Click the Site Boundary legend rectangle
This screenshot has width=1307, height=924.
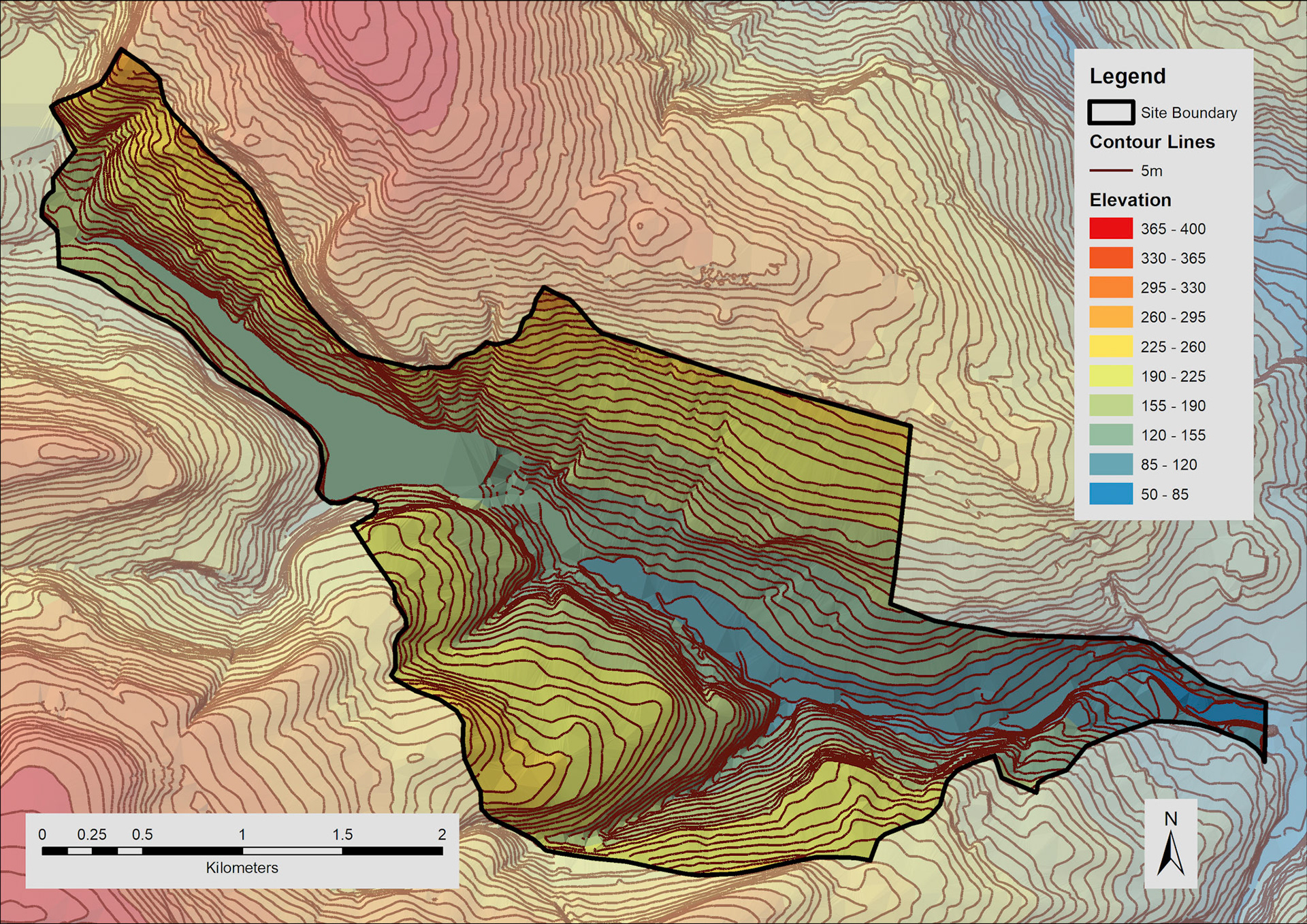(x=1111, y=112)
